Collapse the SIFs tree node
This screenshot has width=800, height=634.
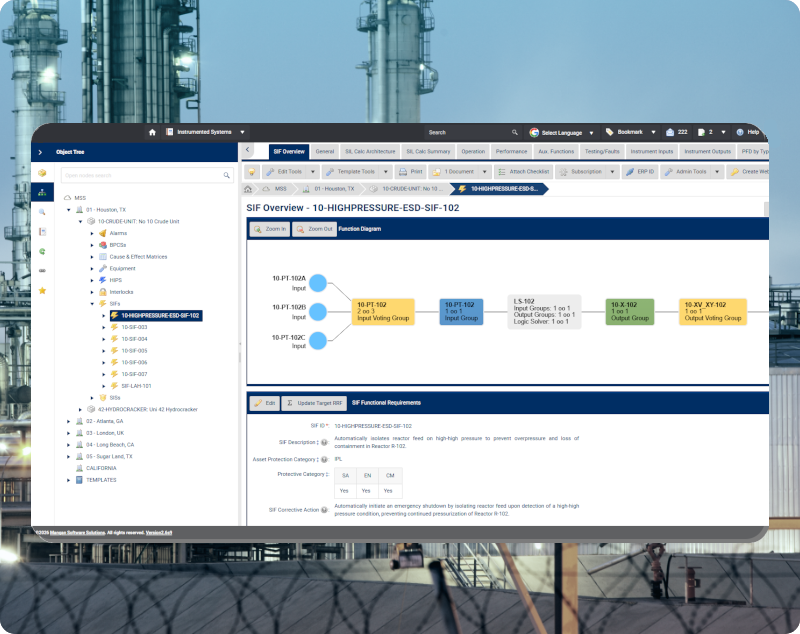92,303
